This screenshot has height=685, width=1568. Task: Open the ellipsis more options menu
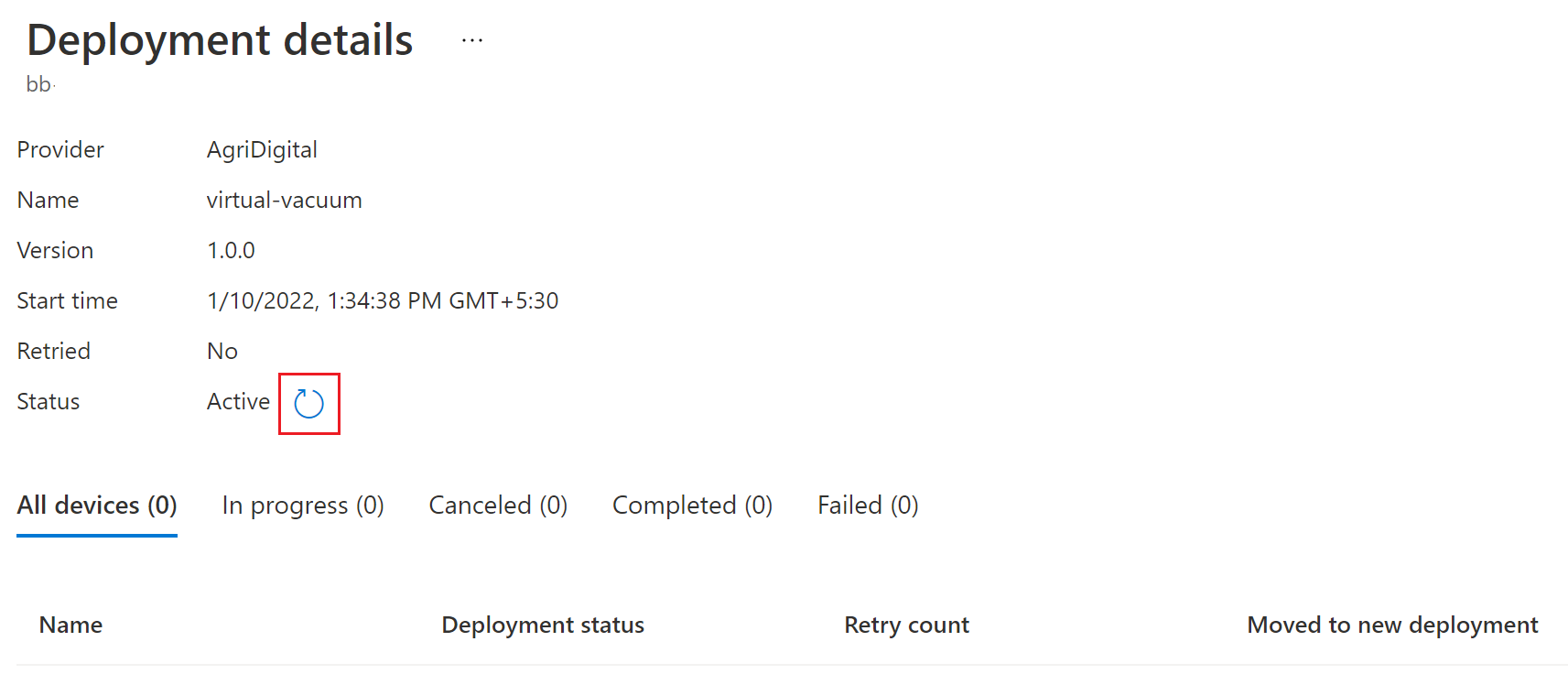click(472, 40)
